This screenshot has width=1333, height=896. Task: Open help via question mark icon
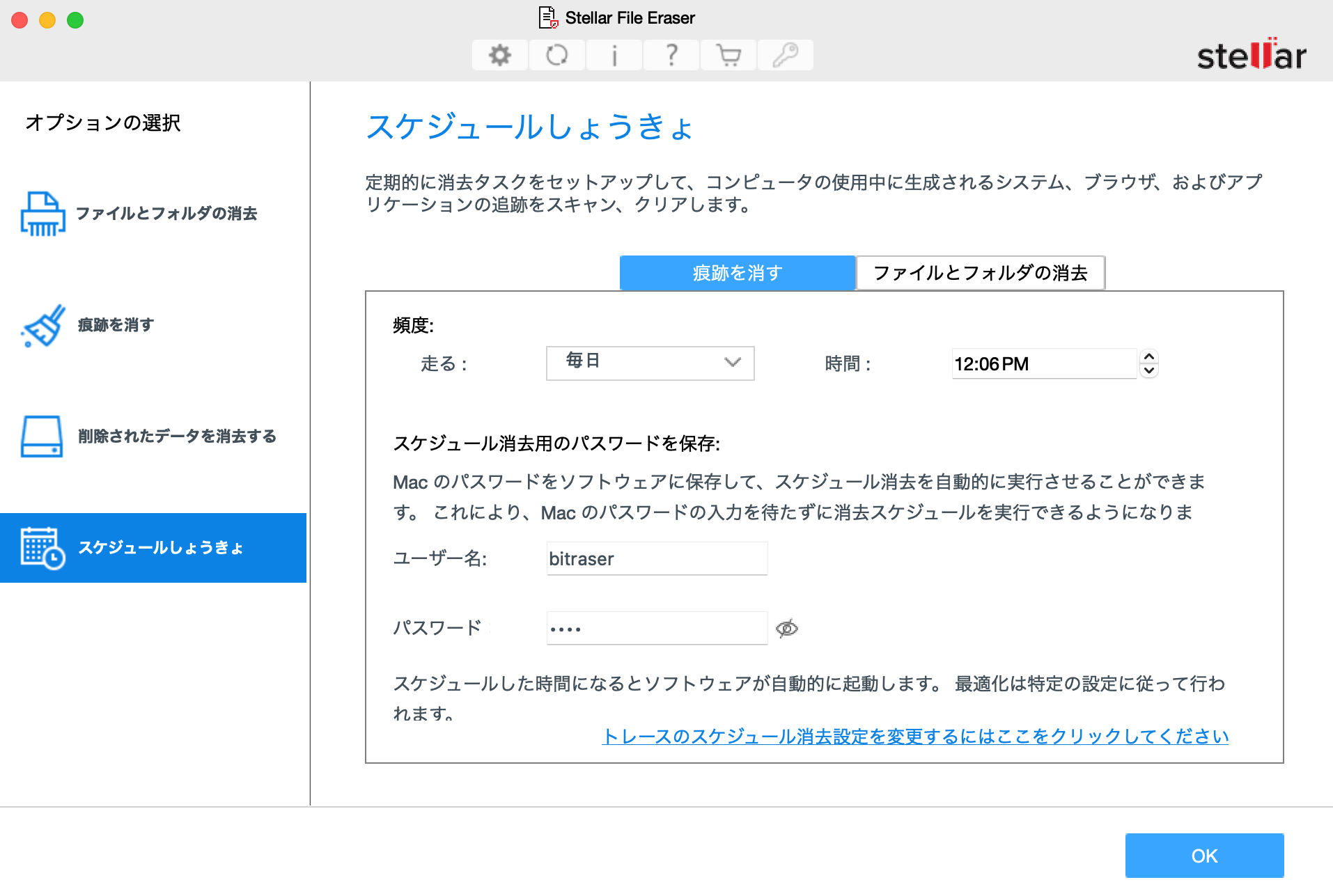[671, 55]
